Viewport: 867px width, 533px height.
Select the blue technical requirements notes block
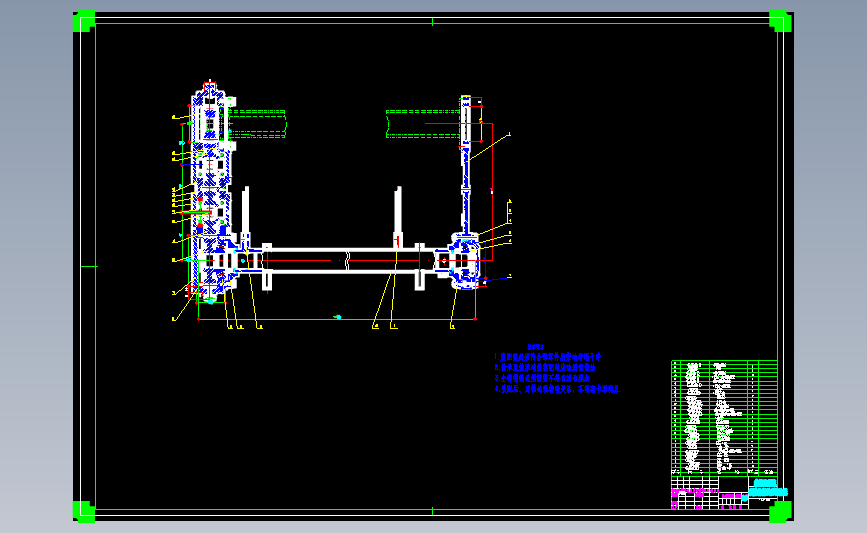click(x=557, y=369)
